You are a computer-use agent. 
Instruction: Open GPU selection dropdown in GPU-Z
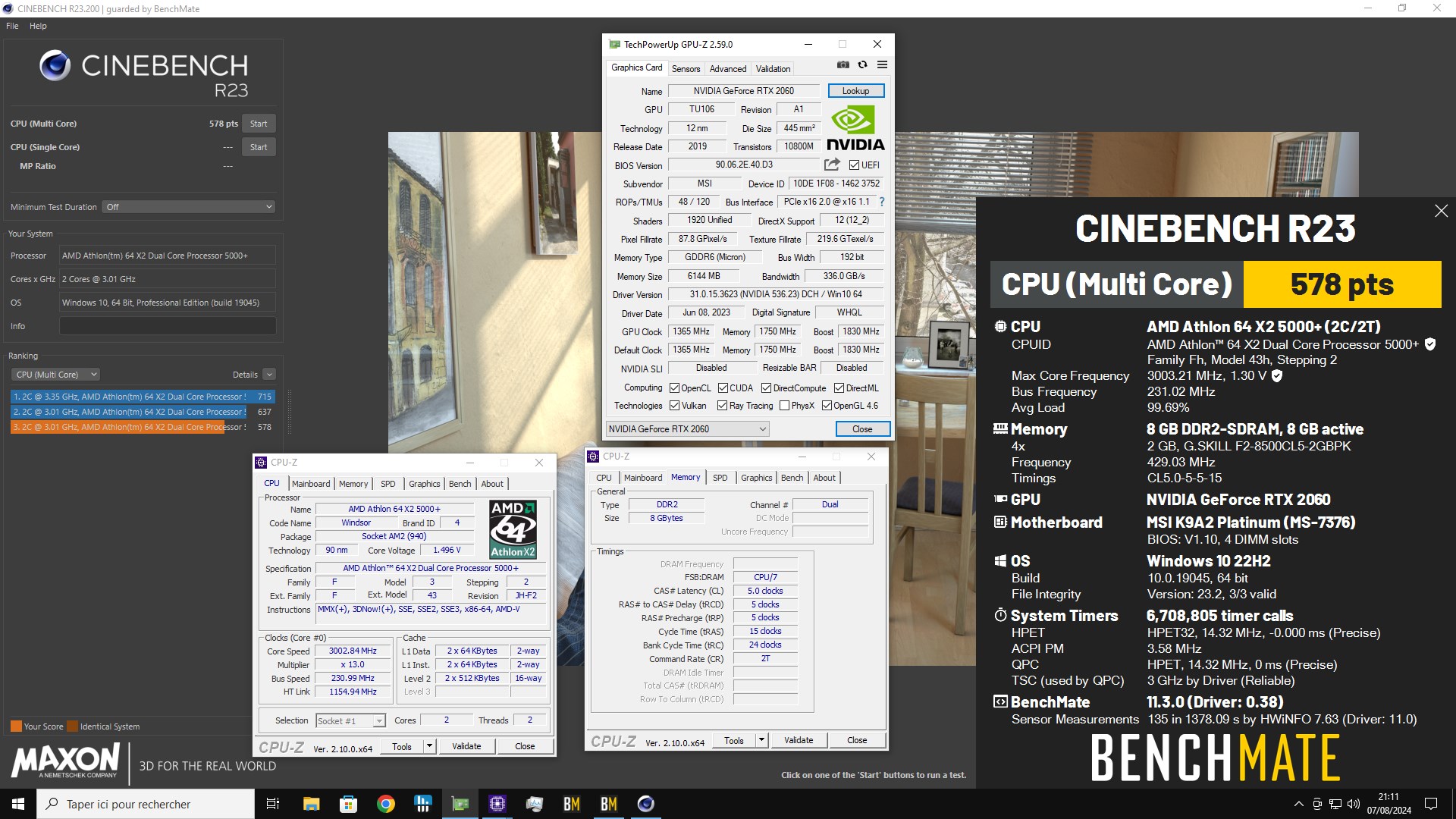[x=688, y=429]
